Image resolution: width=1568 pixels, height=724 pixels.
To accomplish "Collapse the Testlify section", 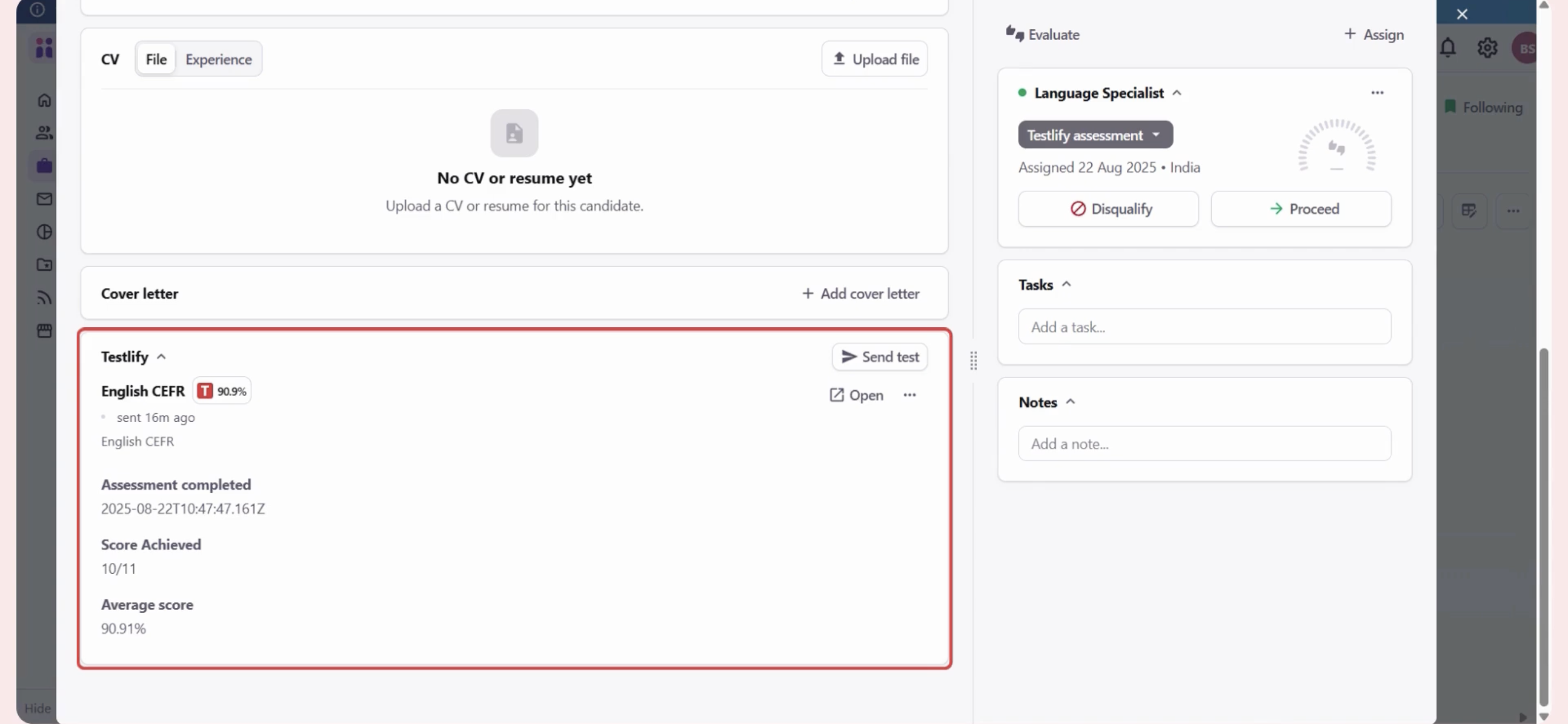I will [161, 357].
